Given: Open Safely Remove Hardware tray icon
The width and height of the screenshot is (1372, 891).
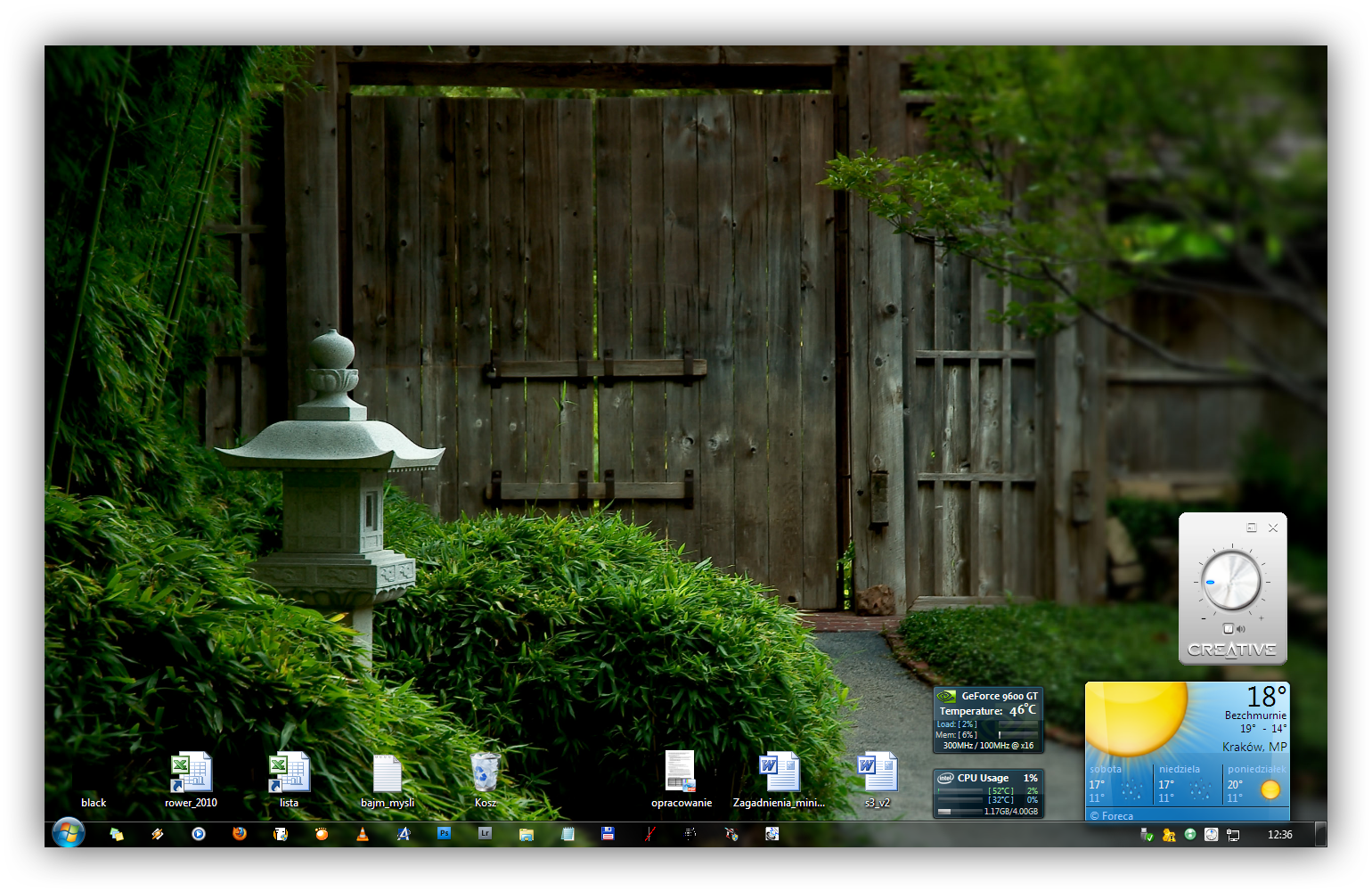Looking at the screenshot, I should click(x=1147, y=835).
